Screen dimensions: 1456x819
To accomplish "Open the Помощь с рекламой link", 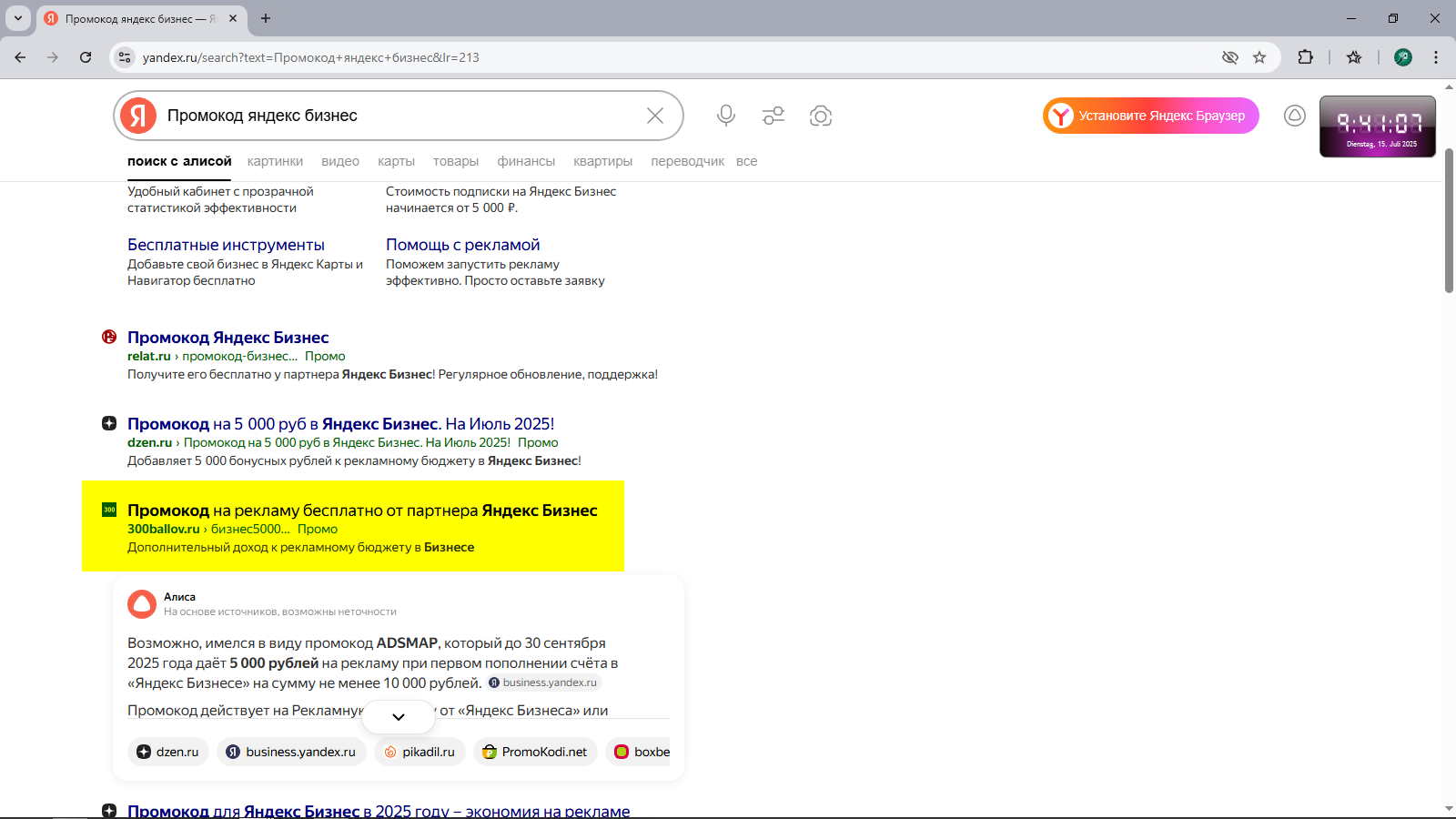I will (463, 245).
